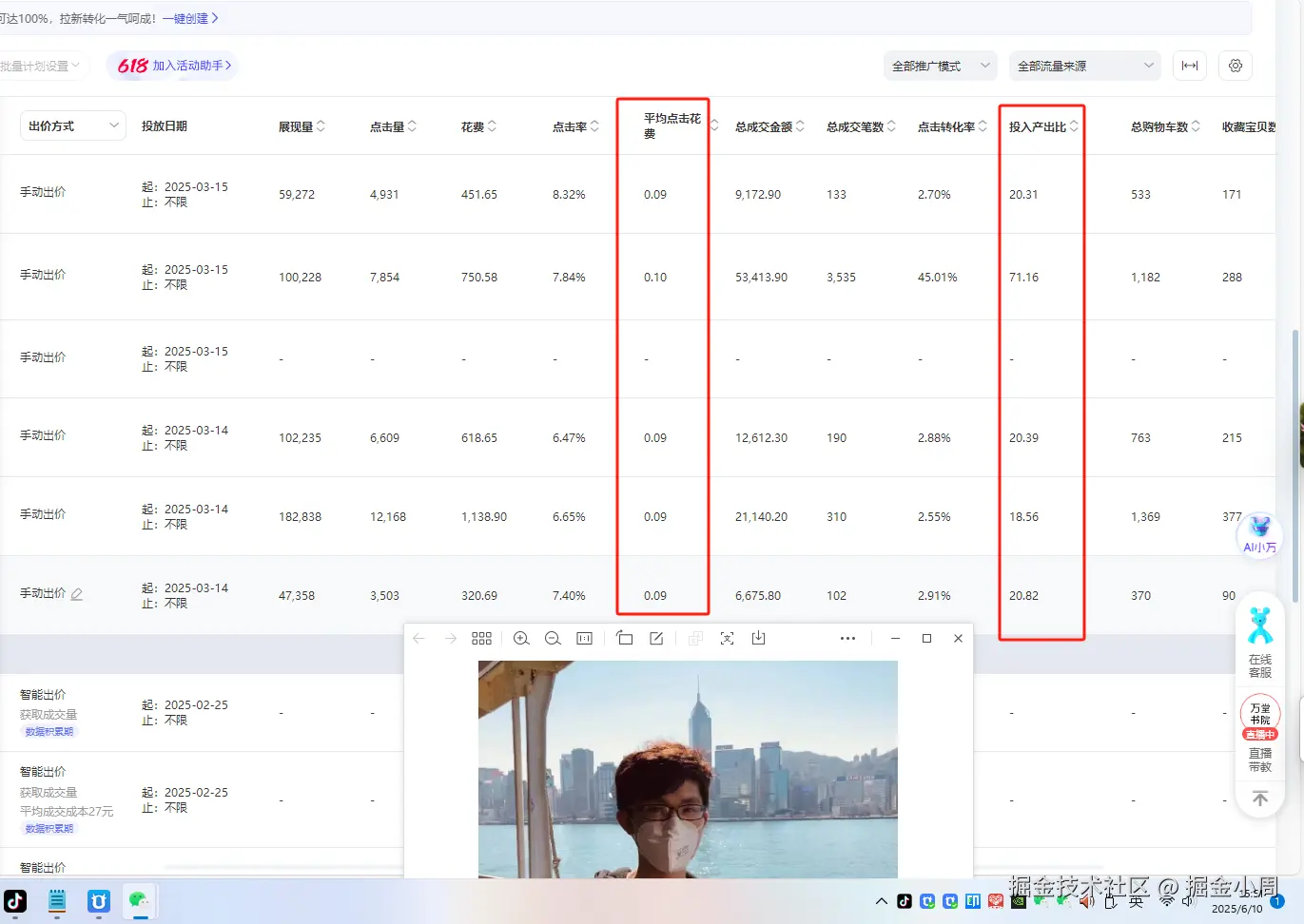Open the taskbar date 2025/6/10
The height and width of the screenshot is (924, 1304).
[x=1237, y=909]
